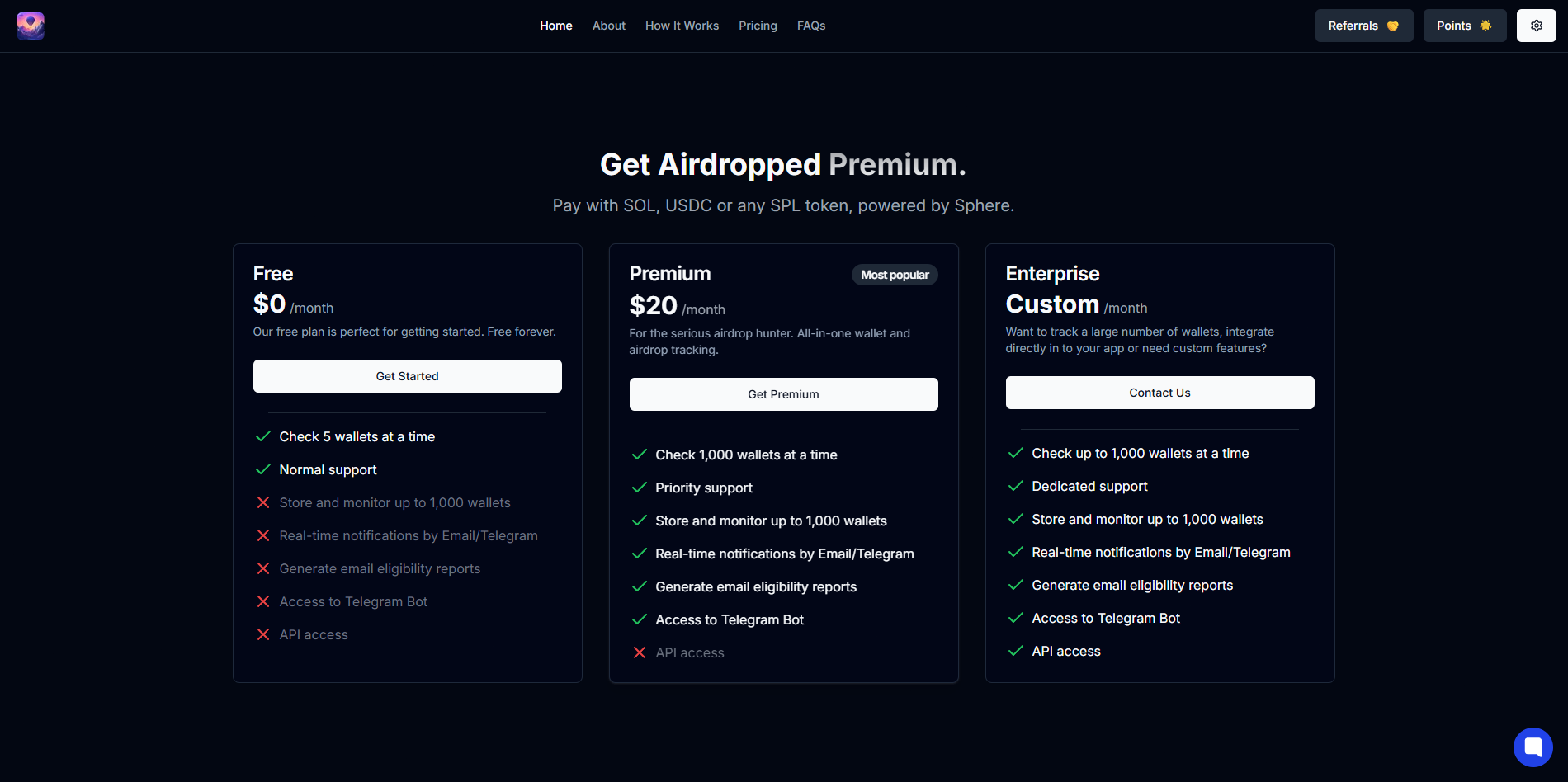Open settings via the gear icon
This screenshot has width=1568, height=782.
[1536, 25]
